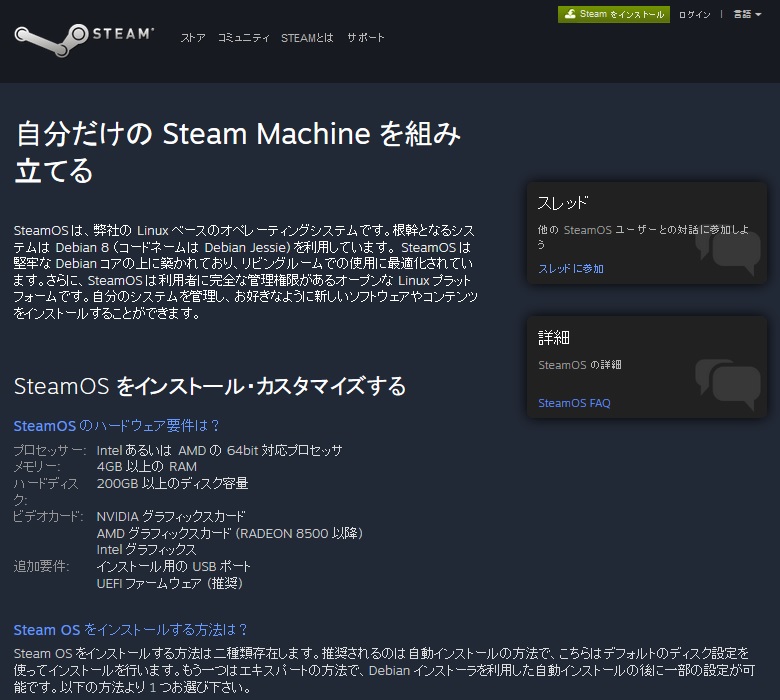
Task: Click Intel グラフィックス text
Action: pos(147,550)
